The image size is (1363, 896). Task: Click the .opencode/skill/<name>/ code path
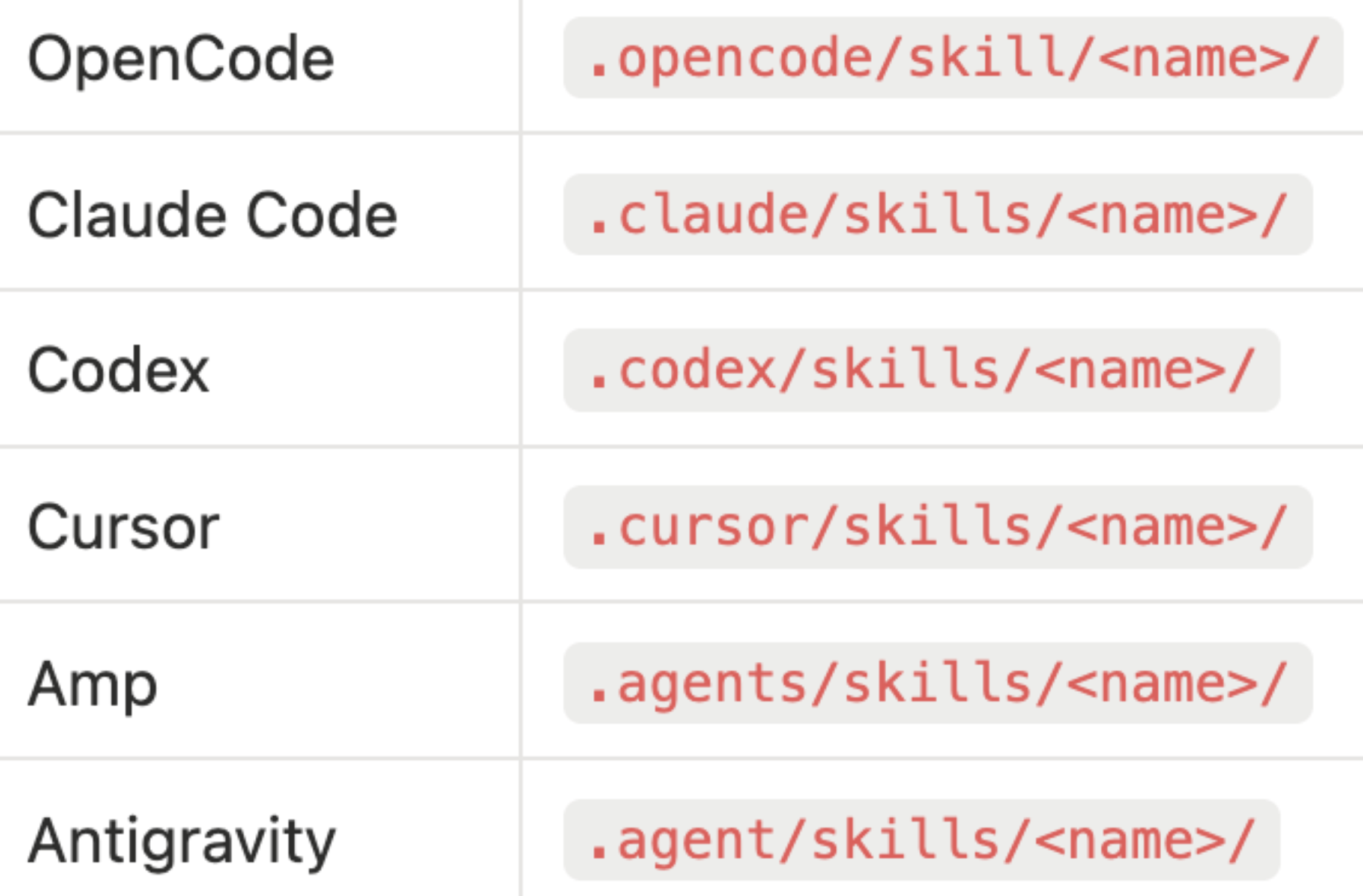tap(952, 58)
